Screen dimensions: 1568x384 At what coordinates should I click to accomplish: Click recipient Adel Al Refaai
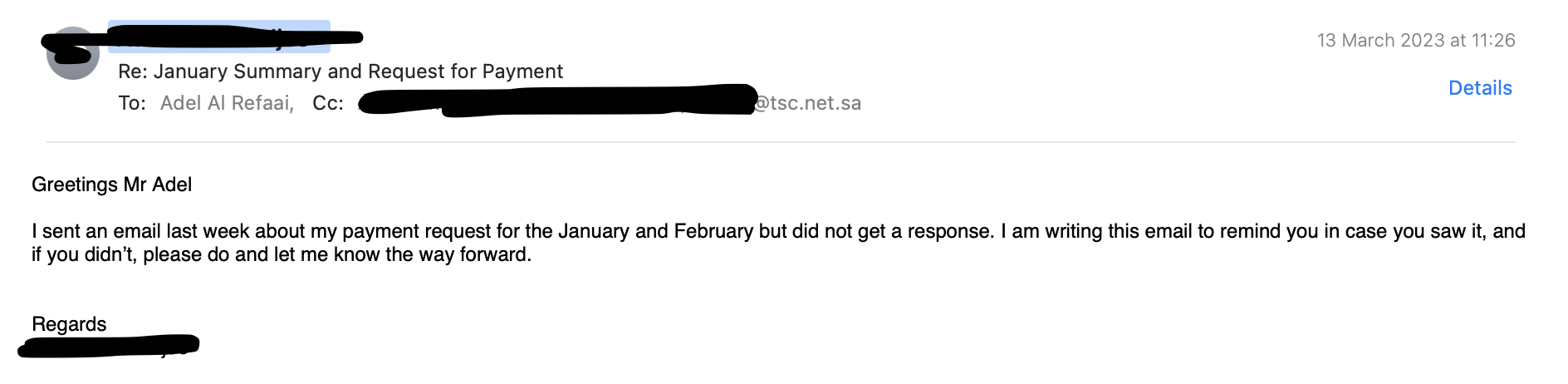point(227,103)
